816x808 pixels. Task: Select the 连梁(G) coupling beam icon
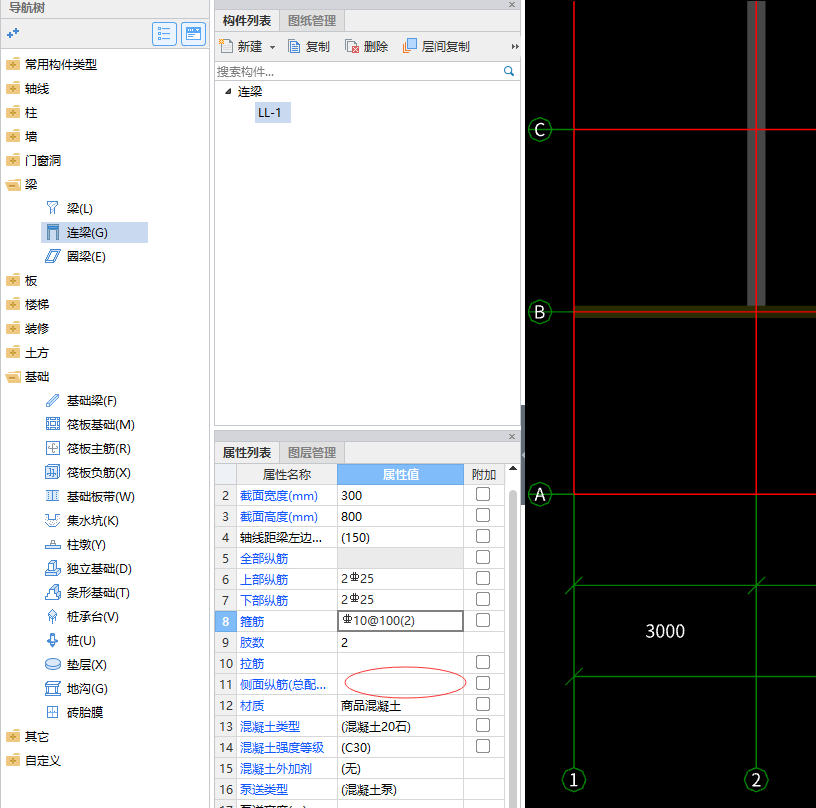point(53,232)
